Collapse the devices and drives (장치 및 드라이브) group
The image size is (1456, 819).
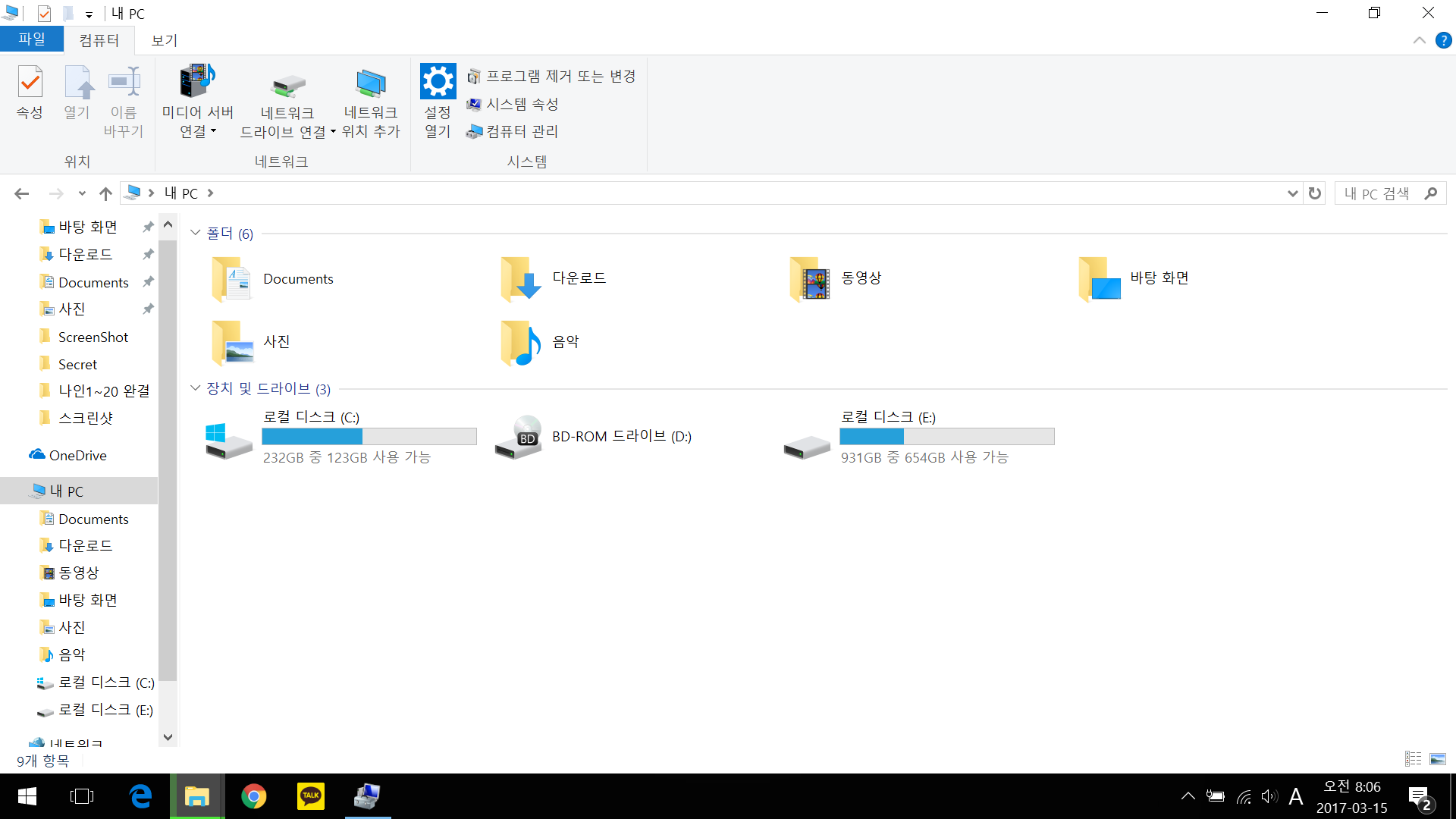196,388
